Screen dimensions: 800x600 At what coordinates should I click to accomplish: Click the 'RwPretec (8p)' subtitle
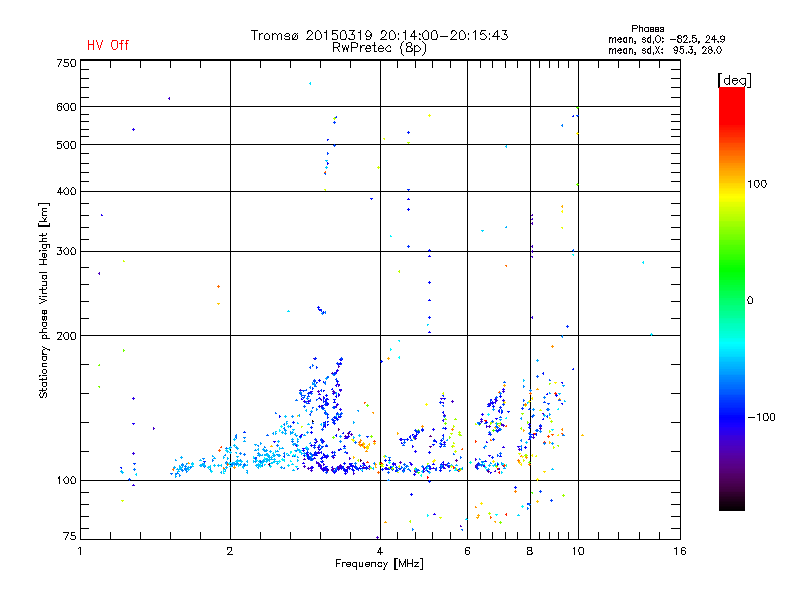click(x=379, y=48)
